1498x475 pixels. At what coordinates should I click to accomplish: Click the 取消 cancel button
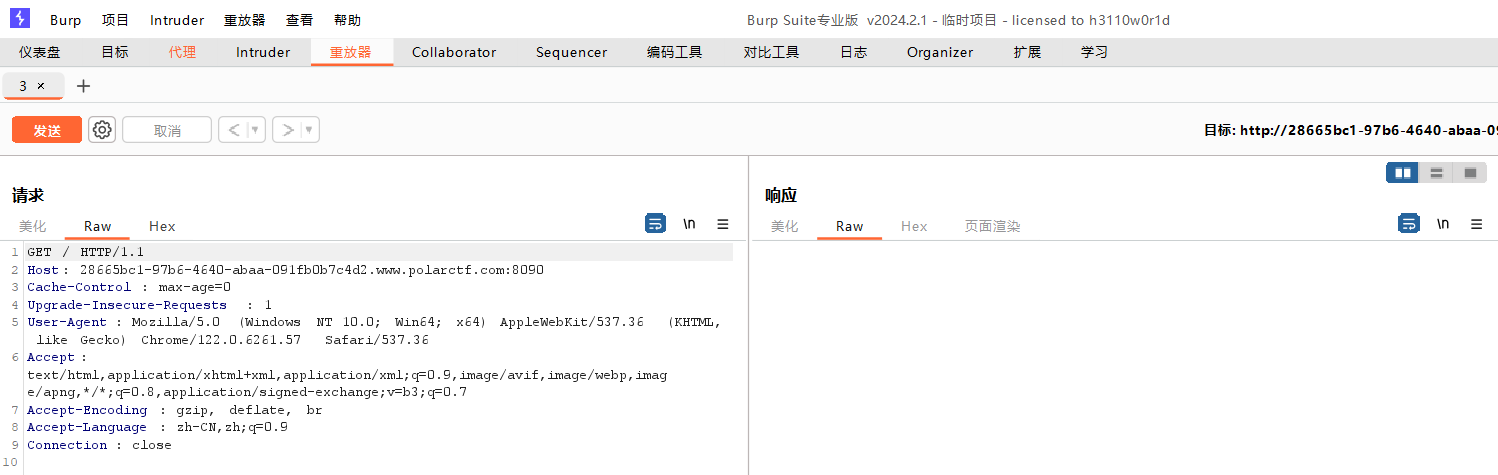[x=167, y=130]
